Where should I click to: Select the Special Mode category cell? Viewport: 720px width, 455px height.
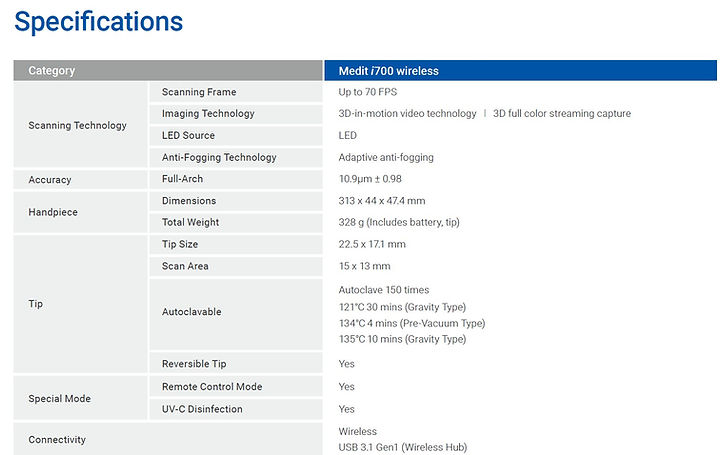80,398
